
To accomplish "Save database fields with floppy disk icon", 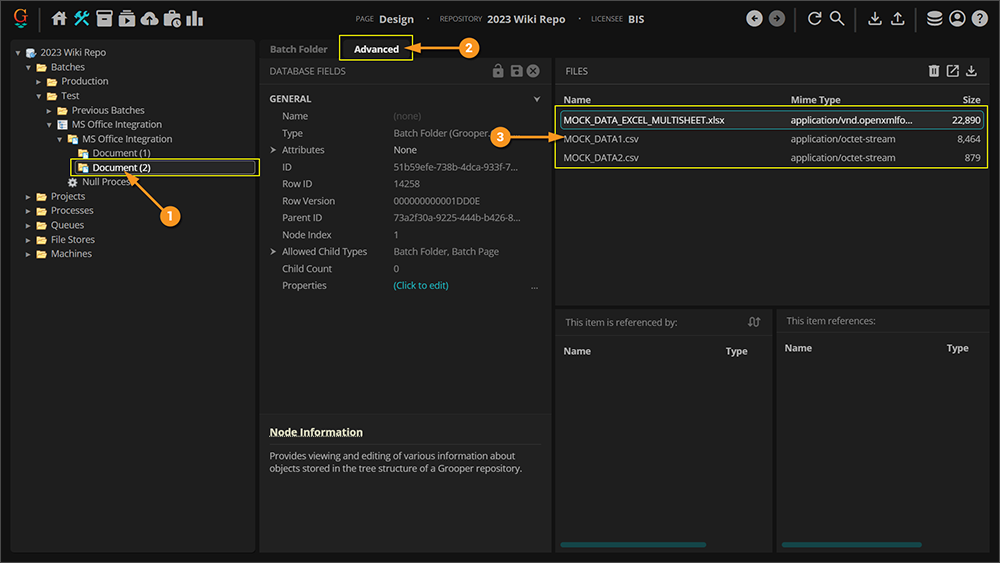I will tap(516, 71).
